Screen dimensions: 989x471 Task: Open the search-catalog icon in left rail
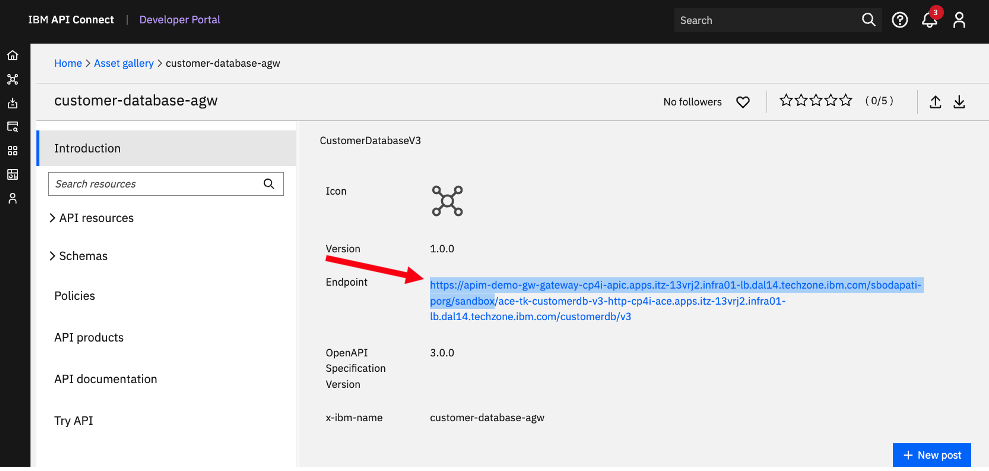(13, 127)
